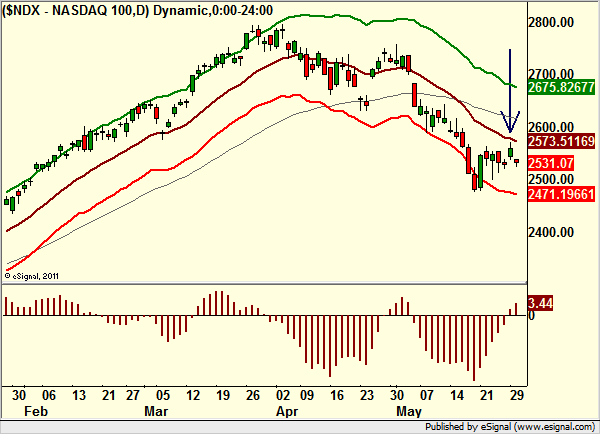
Task: Click the date label 14 on time axis
Action: coord(457,395)
